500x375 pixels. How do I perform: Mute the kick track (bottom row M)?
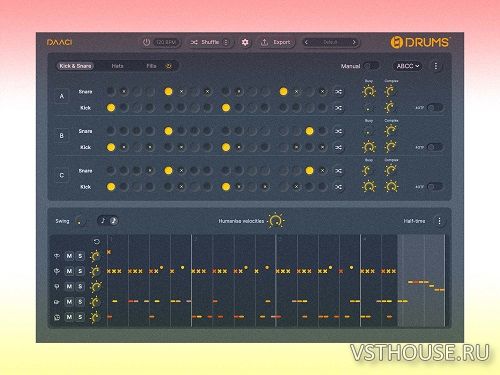tap(69, 317)
